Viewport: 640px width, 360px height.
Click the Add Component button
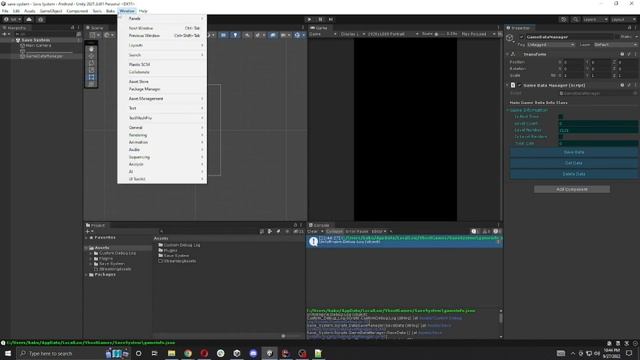(x=572, y=189)
